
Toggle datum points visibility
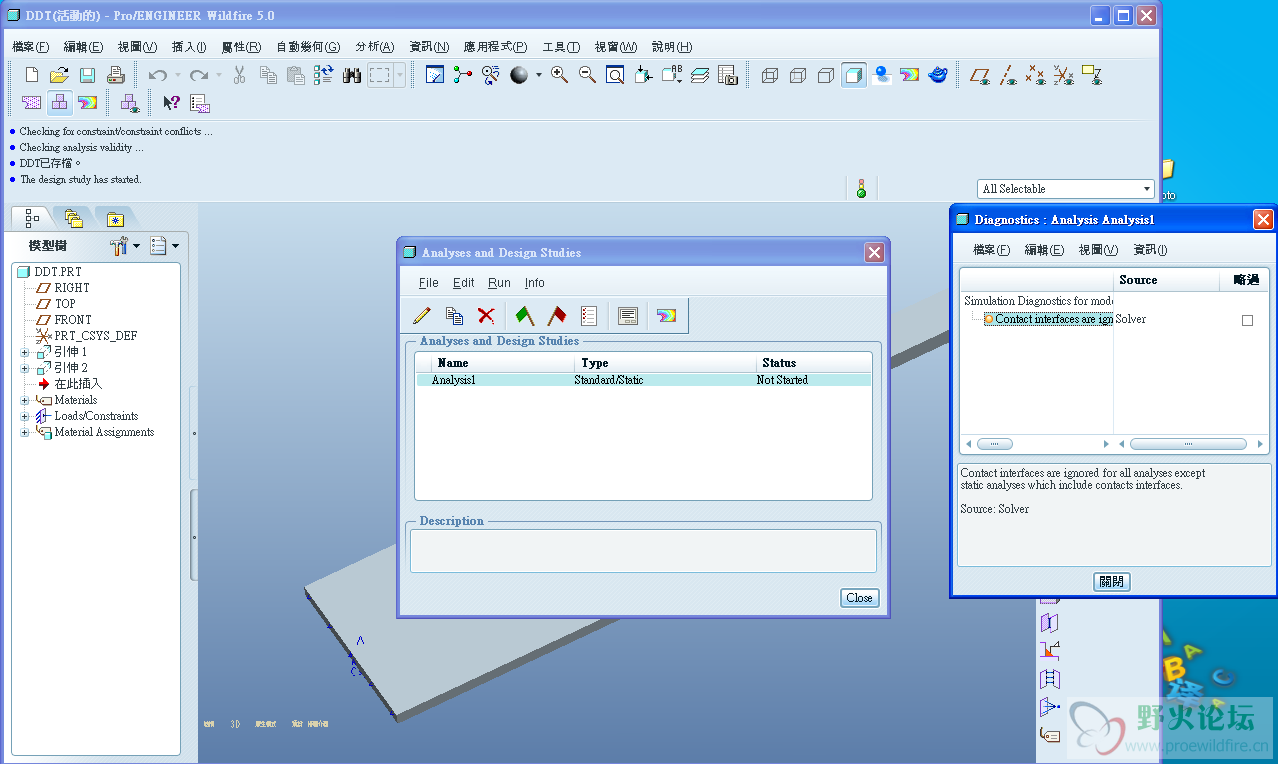[1036, 75]
